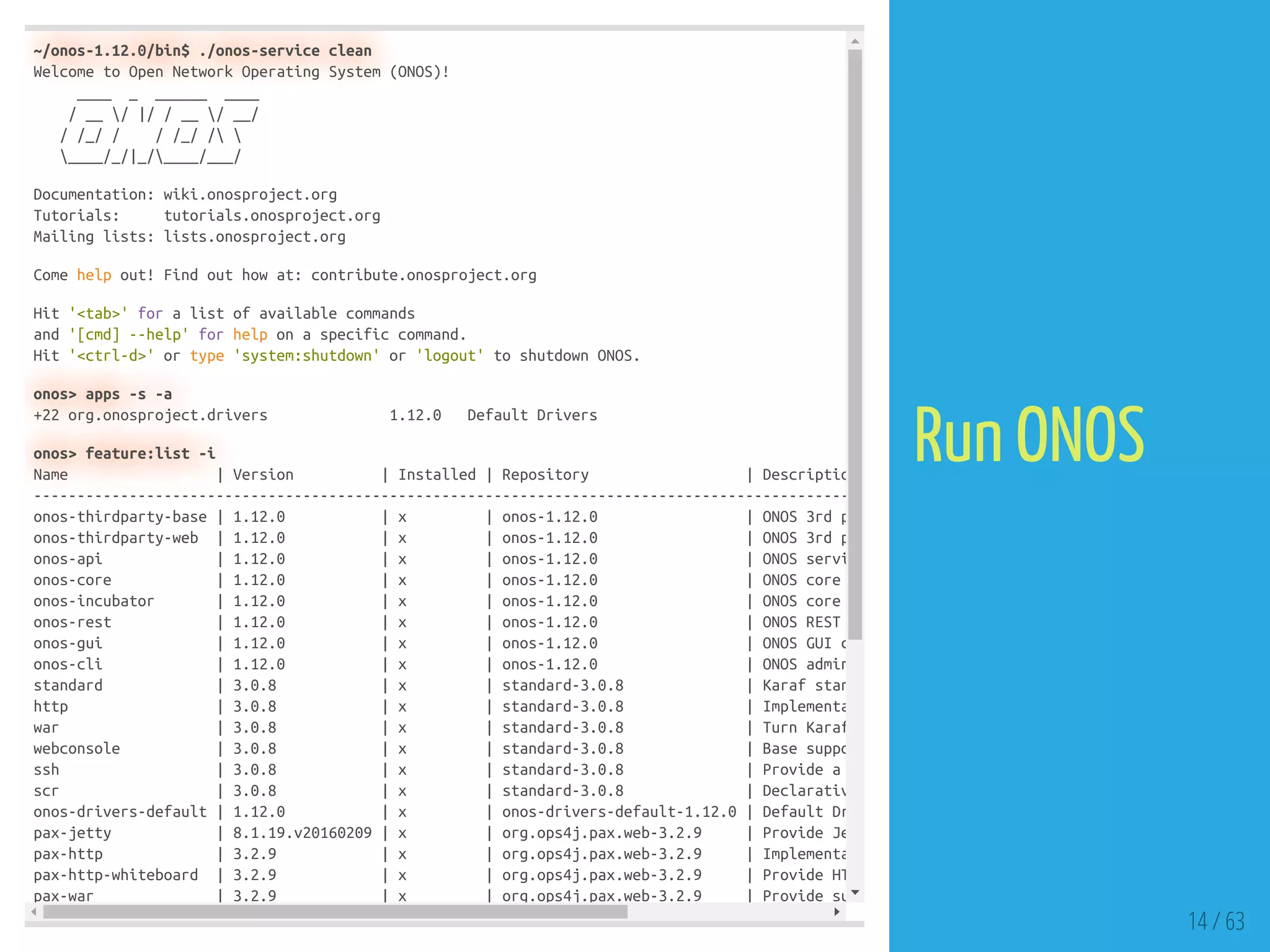Click 'ONOS REST' description in onos-rest row
The width and height of the screenshot is (1270, 952).
[802, 622]
